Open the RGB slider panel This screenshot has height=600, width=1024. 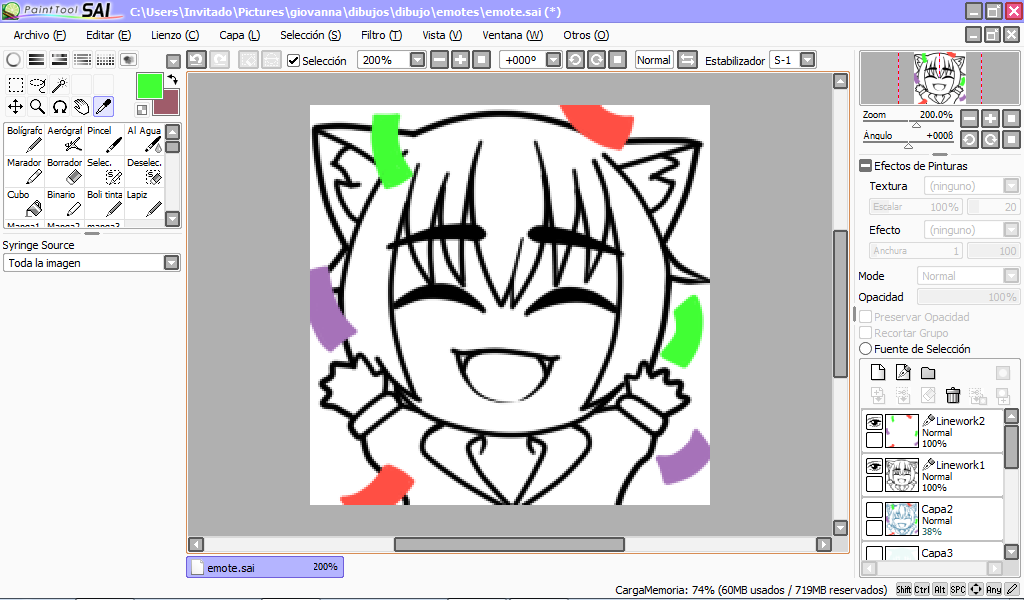37,60
